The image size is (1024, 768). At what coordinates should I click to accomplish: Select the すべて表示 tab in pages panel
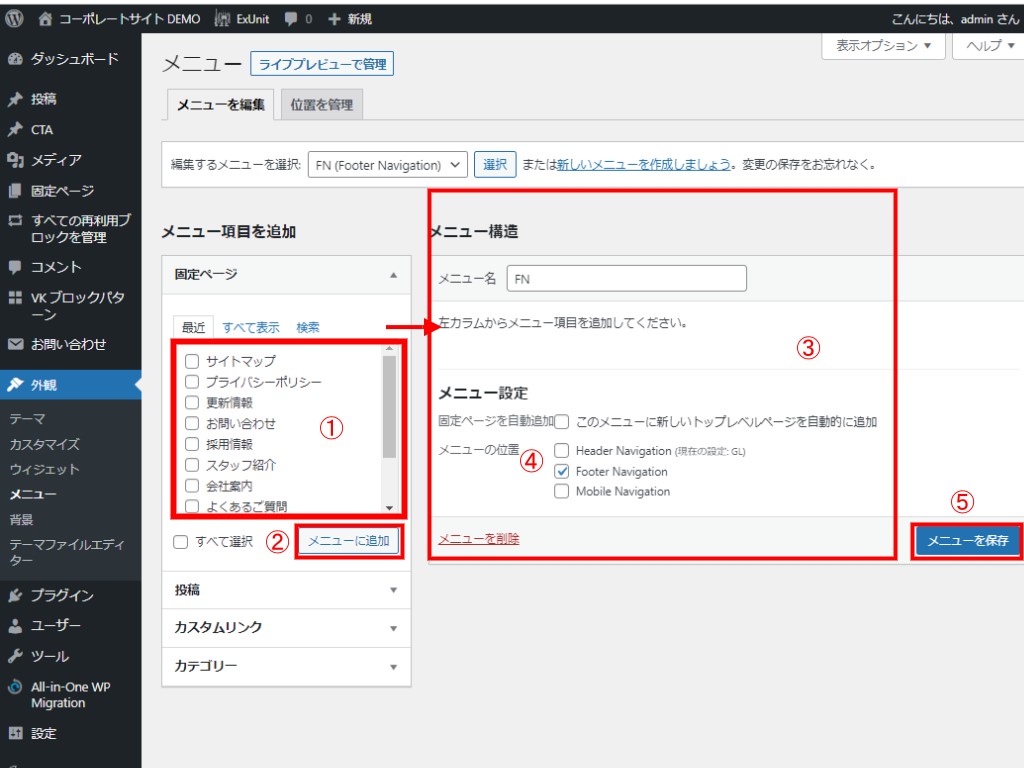(250, 327)
